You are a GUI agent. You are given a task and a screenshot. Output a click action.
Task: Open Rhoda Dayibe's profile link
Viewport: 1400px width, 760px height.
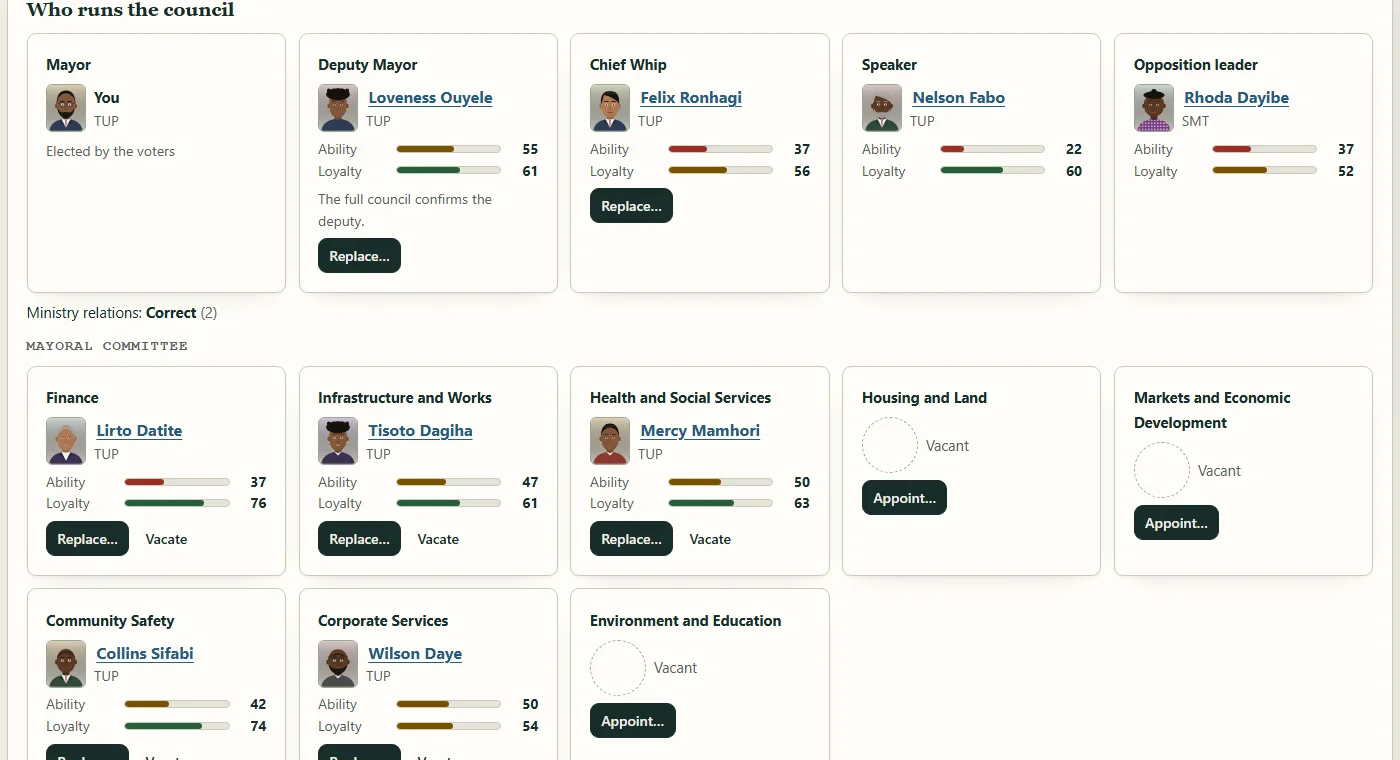1236,98
